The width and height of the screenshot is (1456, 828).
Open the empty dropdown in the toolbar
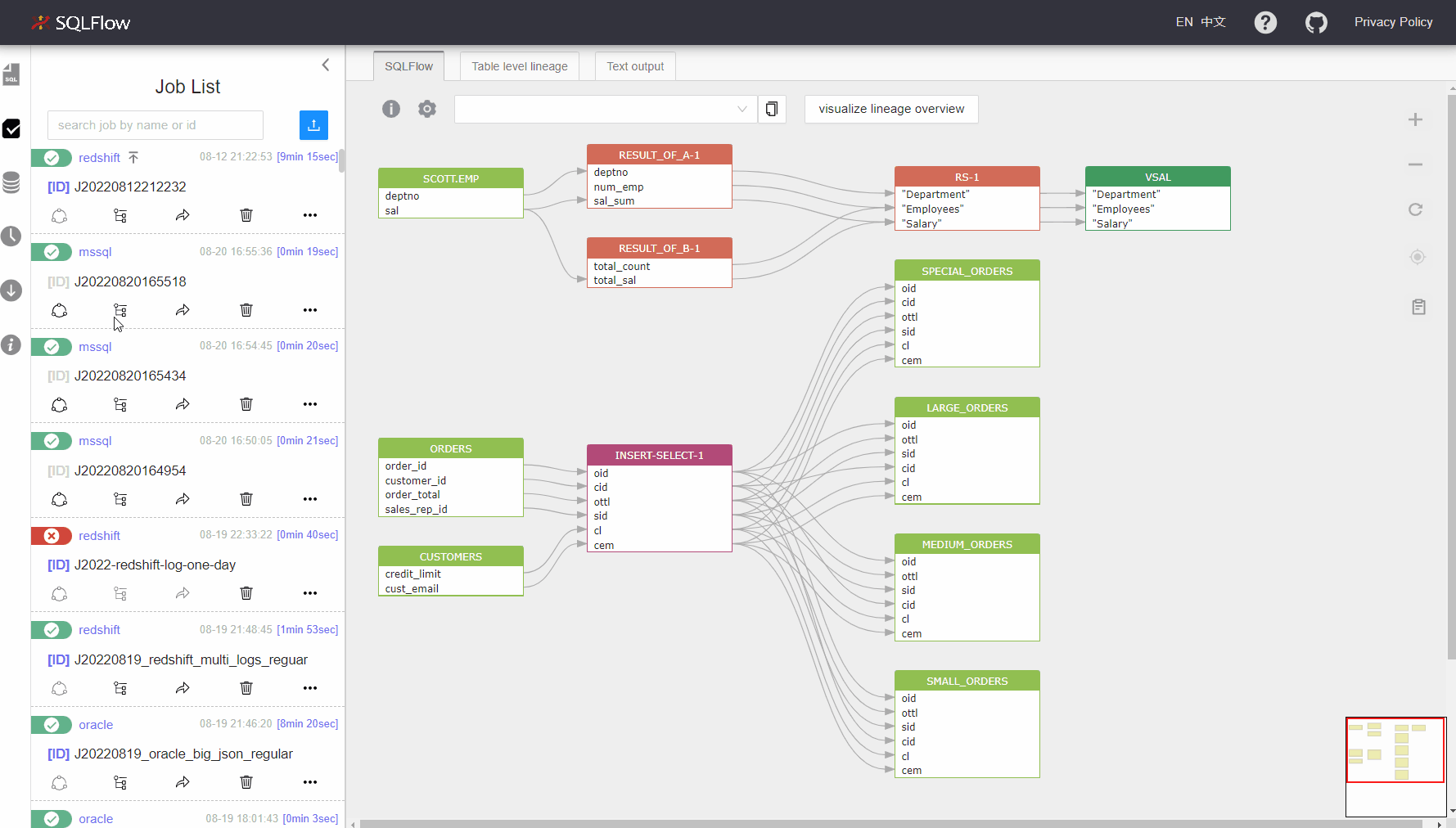606,109
